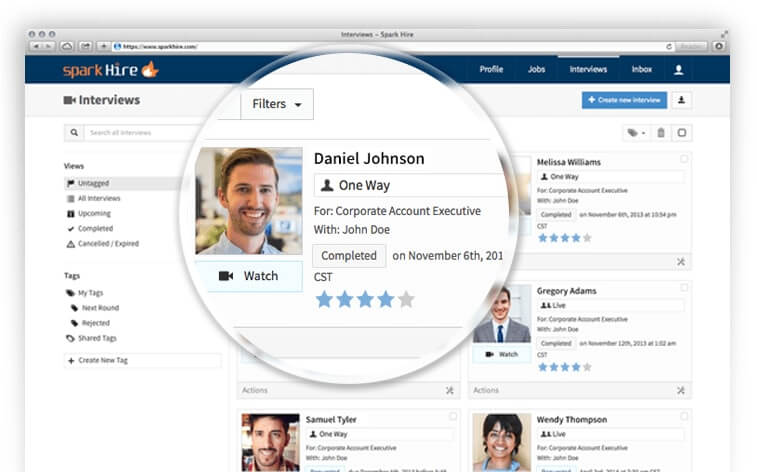This screenshot has width=757, height=472.
Task: Switch to the Interviews nav tab
Action: pyautogui.click(x=588, y=69)
